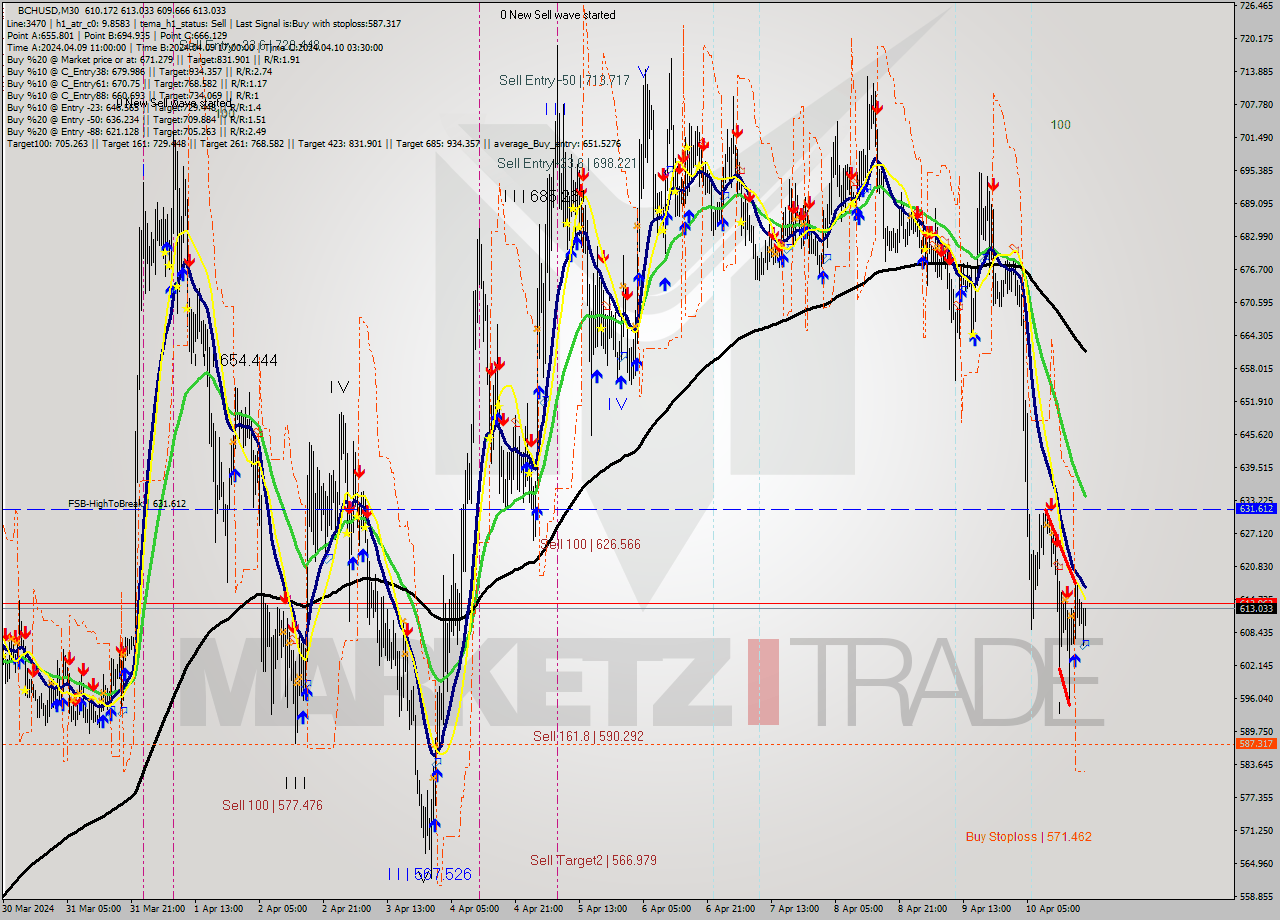Click the black 'I I I' label near 2 Apr 05:00
This screenshot has height=920, width=1280.
295,783
